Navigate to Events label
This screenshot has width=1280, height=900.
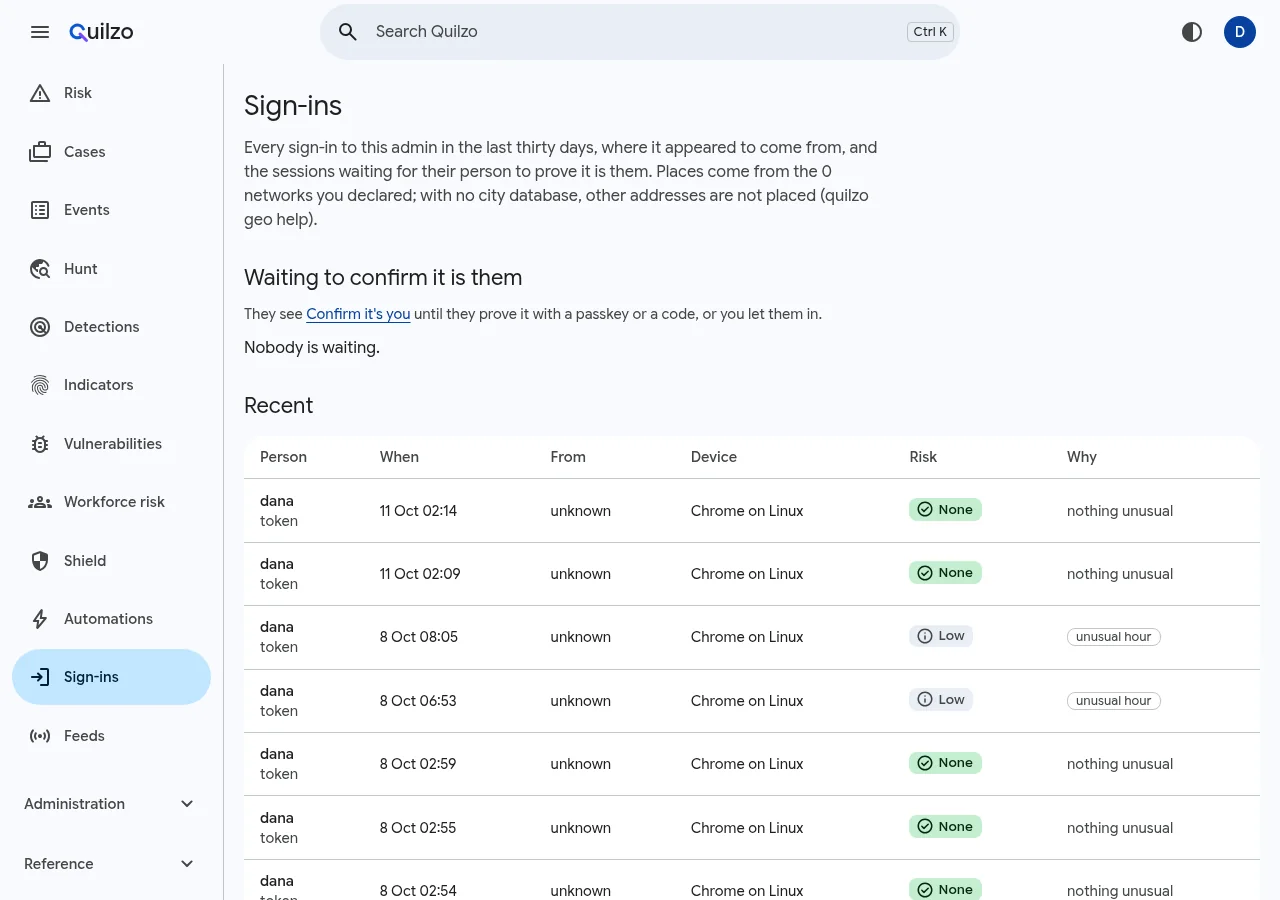[87, 210]
